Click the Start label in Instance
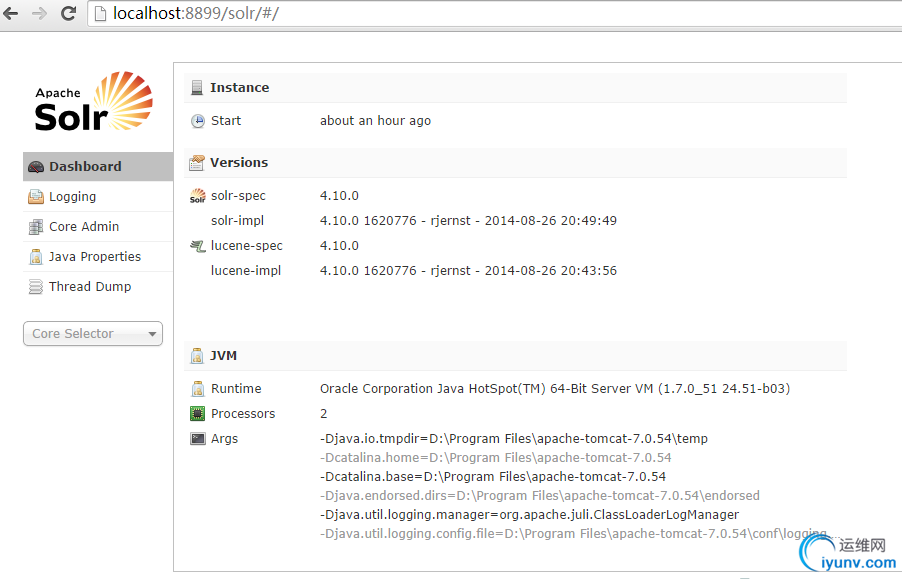This screenshot has width=902, height=579. [226, 121]
